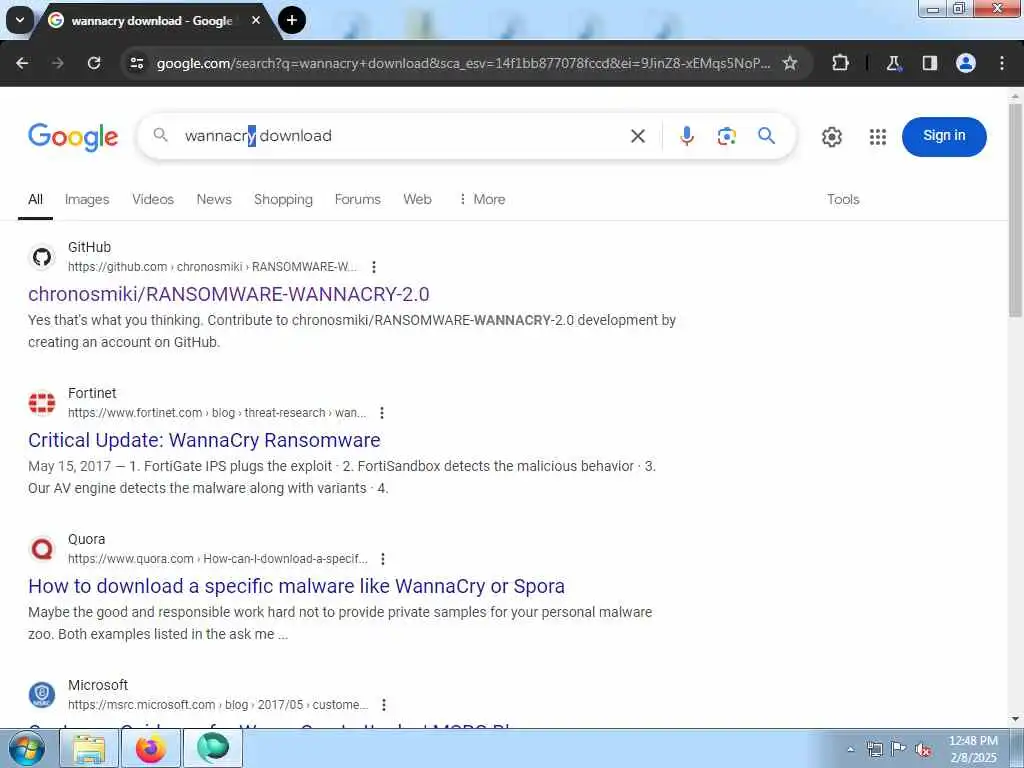The height and width of the screenshot is (768, 1024).
Task: Bookmark this page with the star icon
Action: pos(790,63)
